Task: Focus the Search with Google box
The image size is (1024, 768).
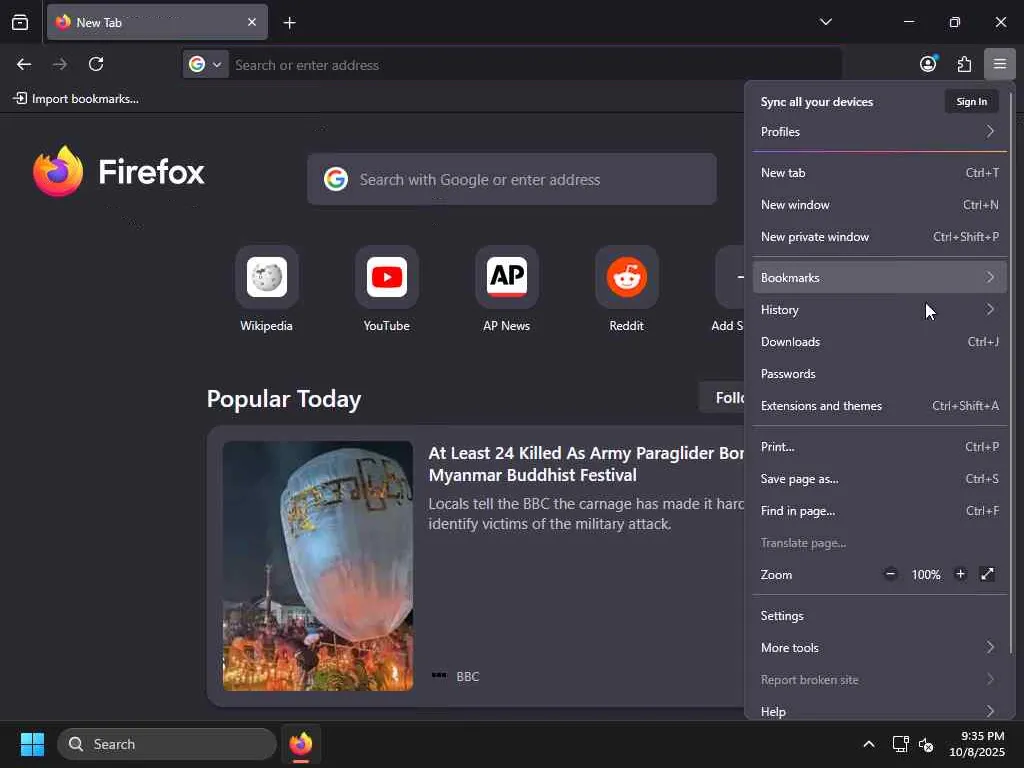Action: coord(512,179)
